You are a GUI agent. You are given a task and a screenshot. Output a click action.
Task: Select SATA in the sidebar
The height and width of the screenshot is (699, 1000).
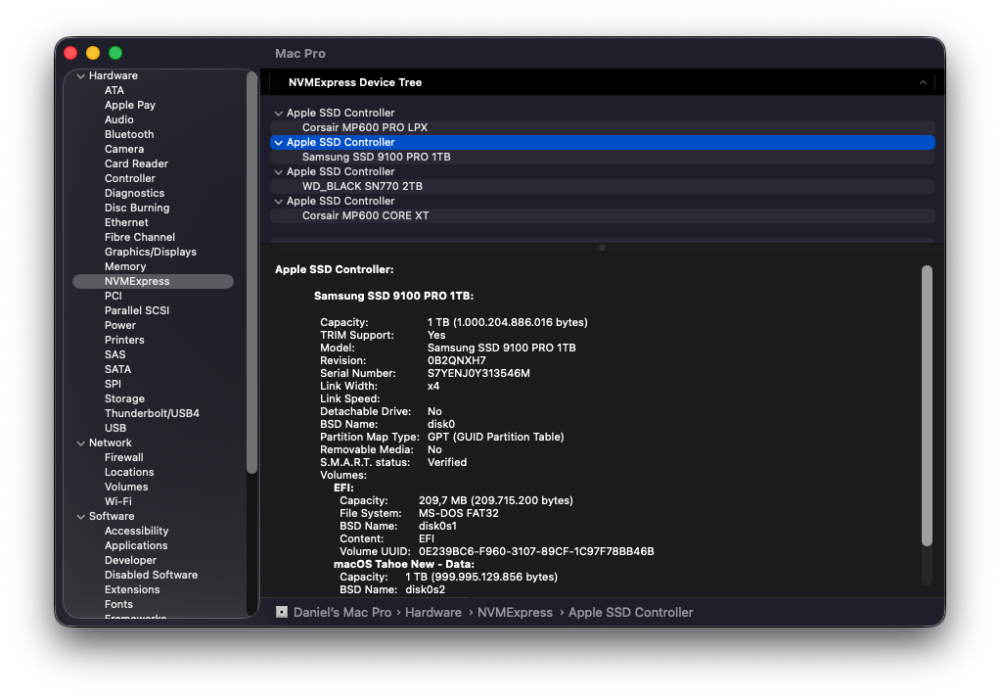118,369
